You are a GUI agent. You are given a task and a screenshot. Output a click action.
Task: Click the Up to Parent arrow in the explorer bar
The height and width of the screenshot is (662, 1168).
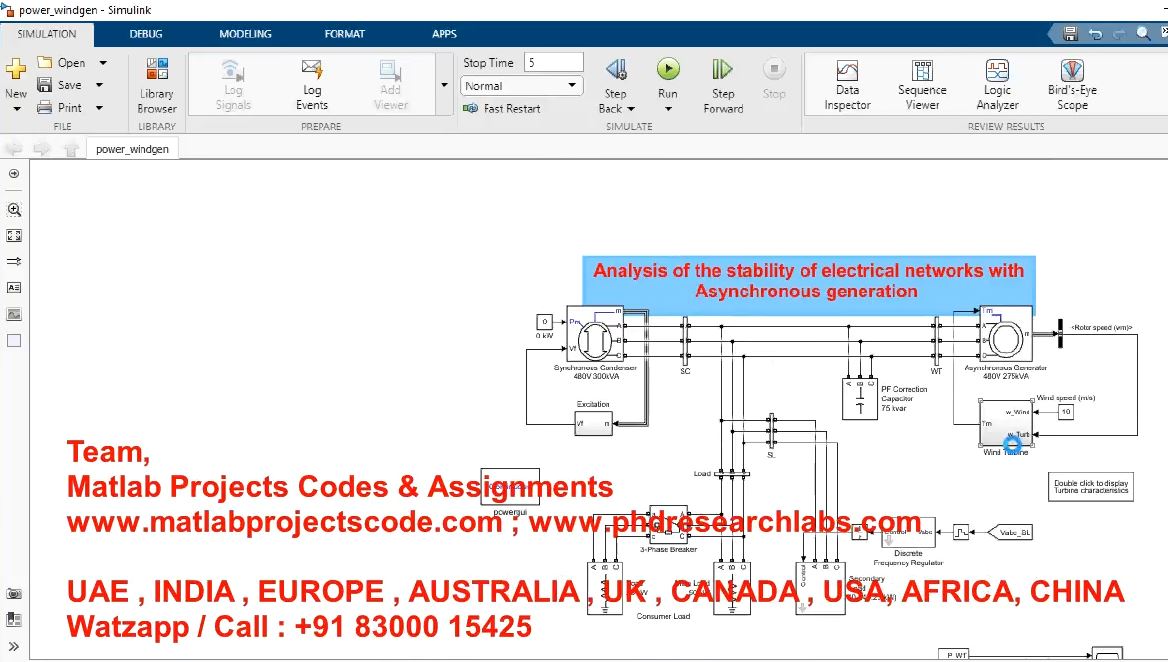pos(71,149)
